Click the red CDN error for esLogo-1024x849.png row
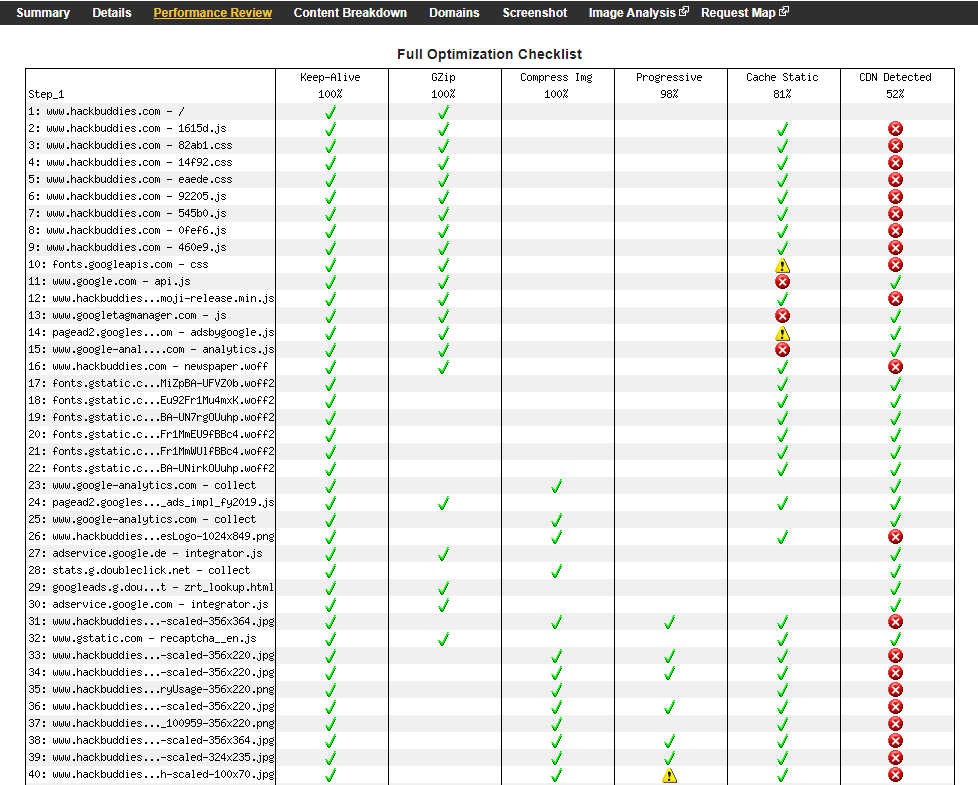 [x=895, y=537]
